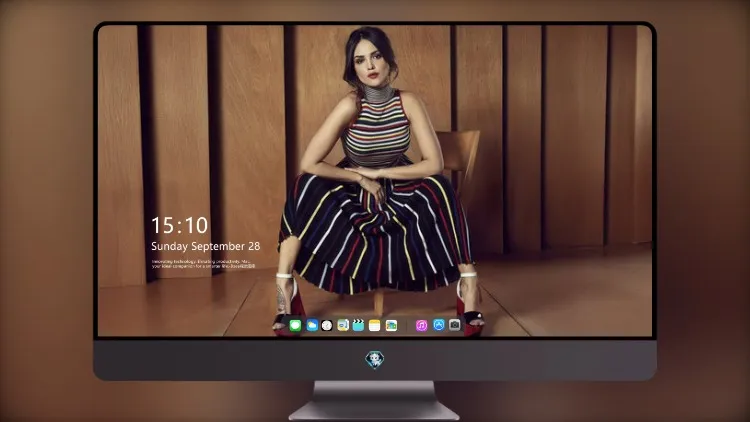
Task: Open the yellow Notes app in dock
Action: point(375,325)
